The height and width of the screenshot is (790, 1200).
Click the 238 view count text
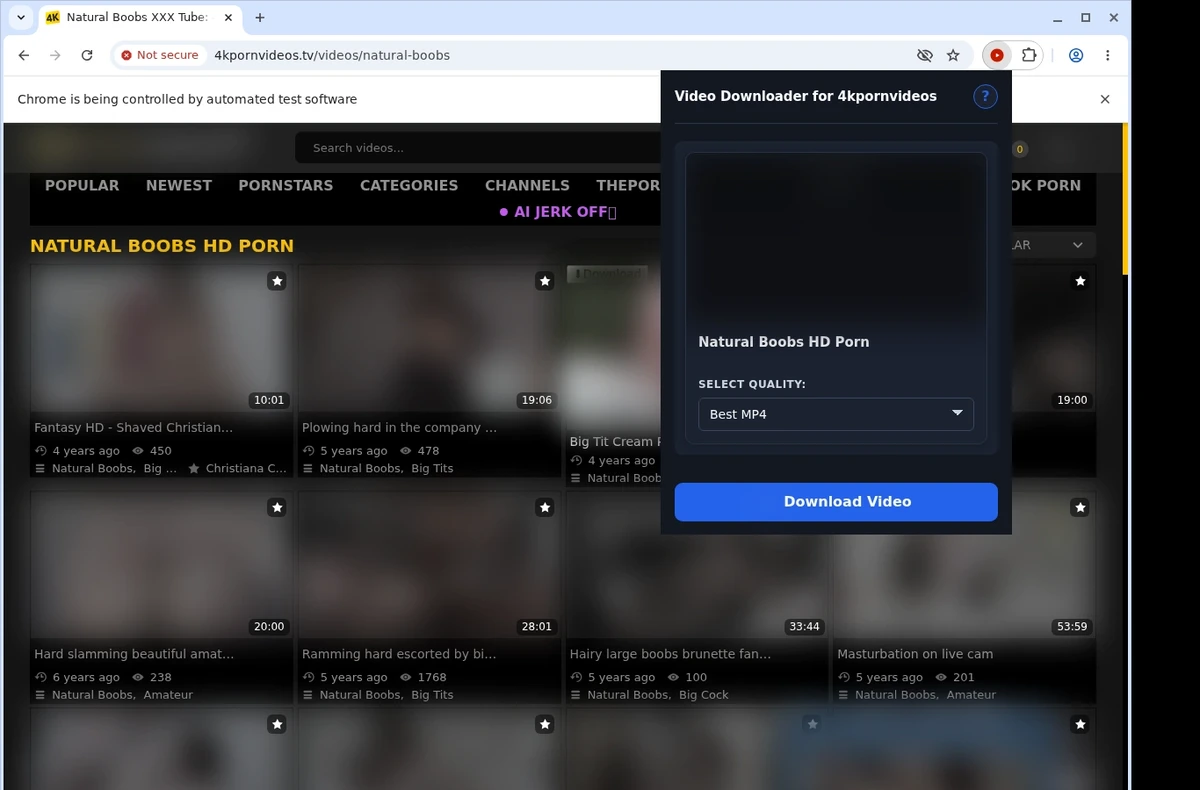161,677
